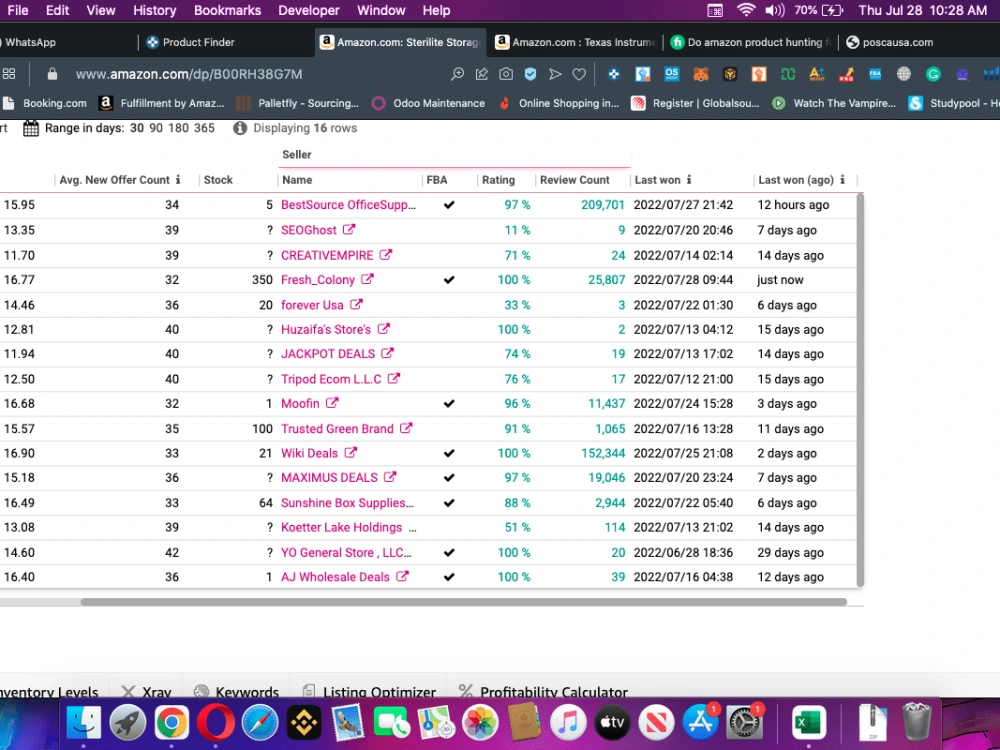The height and width of the screenshot is (750, 1000).
Task: Open Google Chrome from the dock
Action: tap(171, 723)
